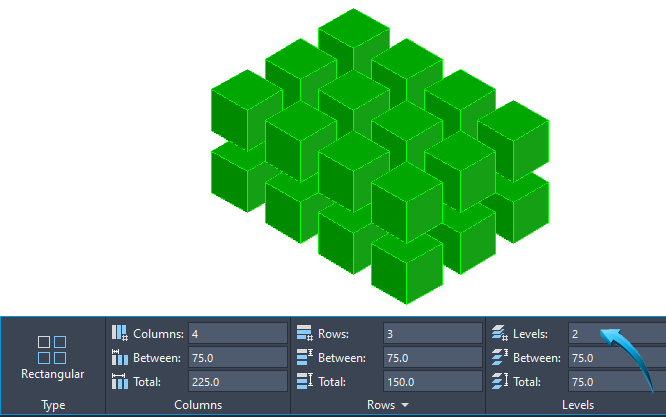The image size is (666, 417).
Task: Click the Columns panel title
Action: (x=198, y=405)
